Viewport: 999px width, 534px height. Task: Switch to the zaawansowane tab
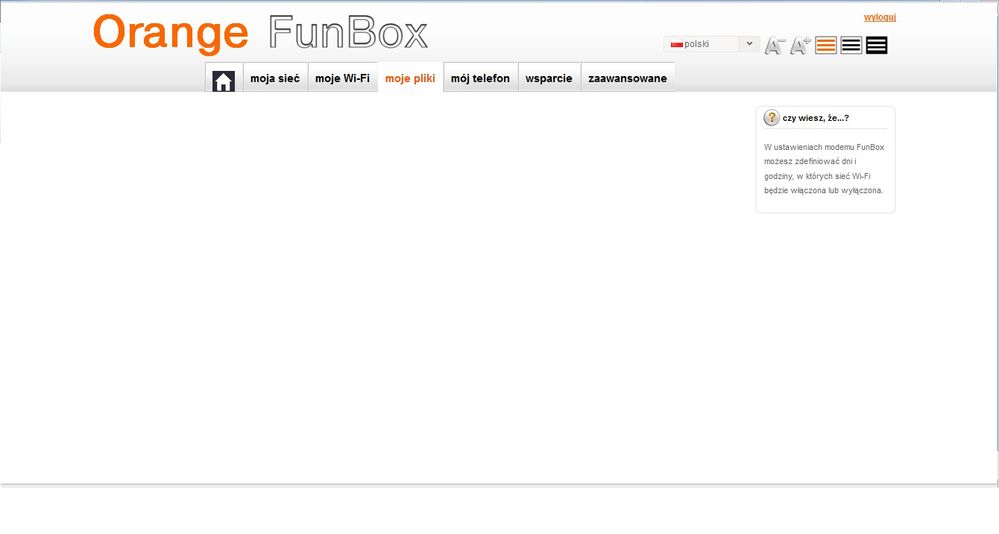[628, 78]
